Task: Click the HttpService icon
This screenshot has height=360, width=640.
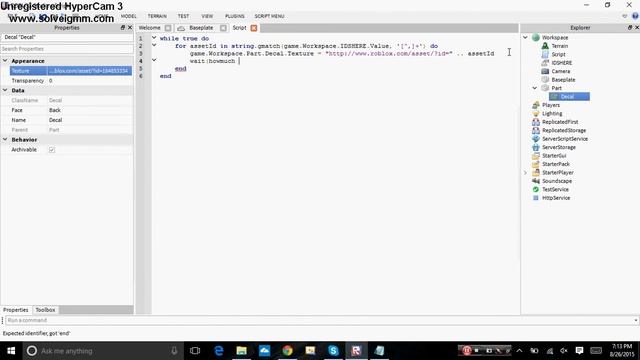Action: coord(536,198)
